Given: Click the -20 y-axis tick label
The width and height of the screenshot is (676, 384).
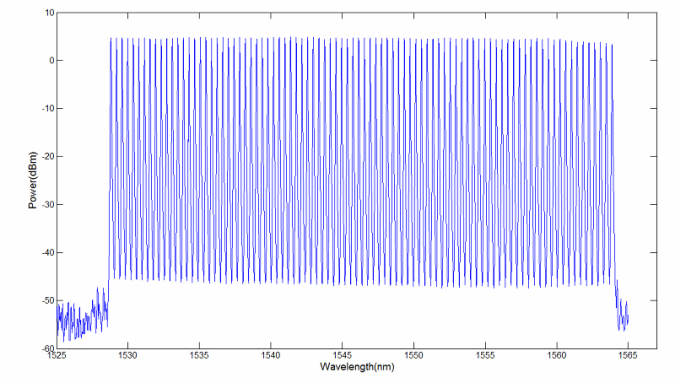Looking at the screenshot, I should 48,156.
